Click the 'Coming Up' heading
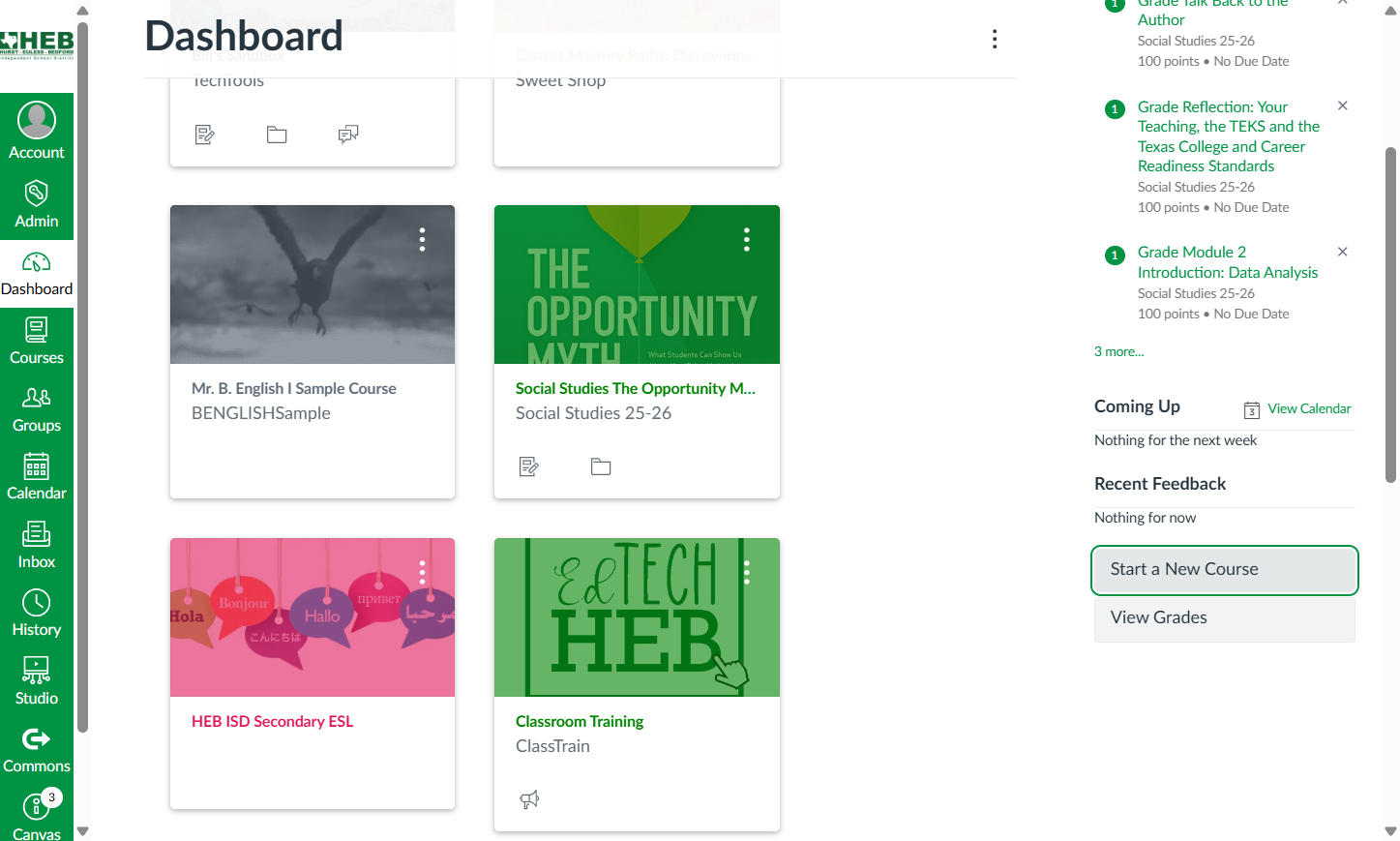The height and width of the screenshot is (841, 1400). pyautogui.click(x=1137, y=406)
